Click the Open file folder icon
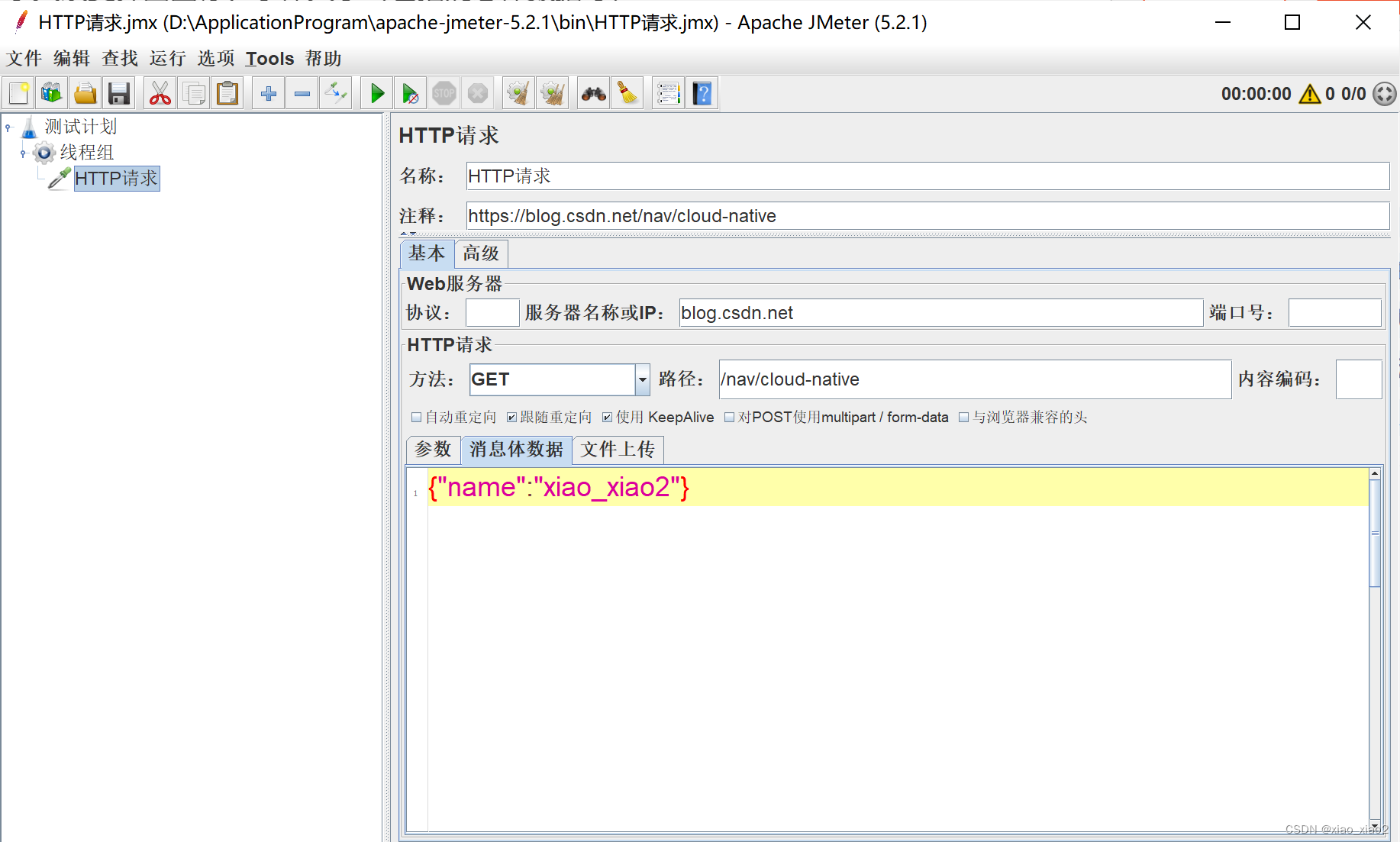The width and height of the screenshot is (1400, 842). (x=85, y=94)
